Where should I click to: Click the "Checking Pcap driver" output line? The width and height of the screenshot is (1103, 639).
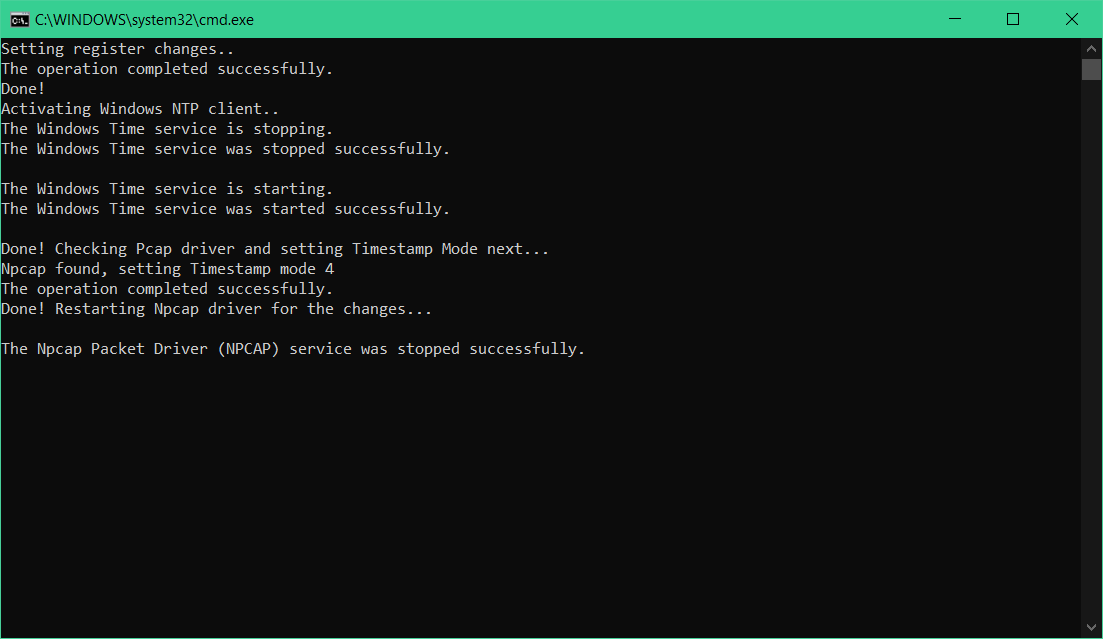click(275, 249)
